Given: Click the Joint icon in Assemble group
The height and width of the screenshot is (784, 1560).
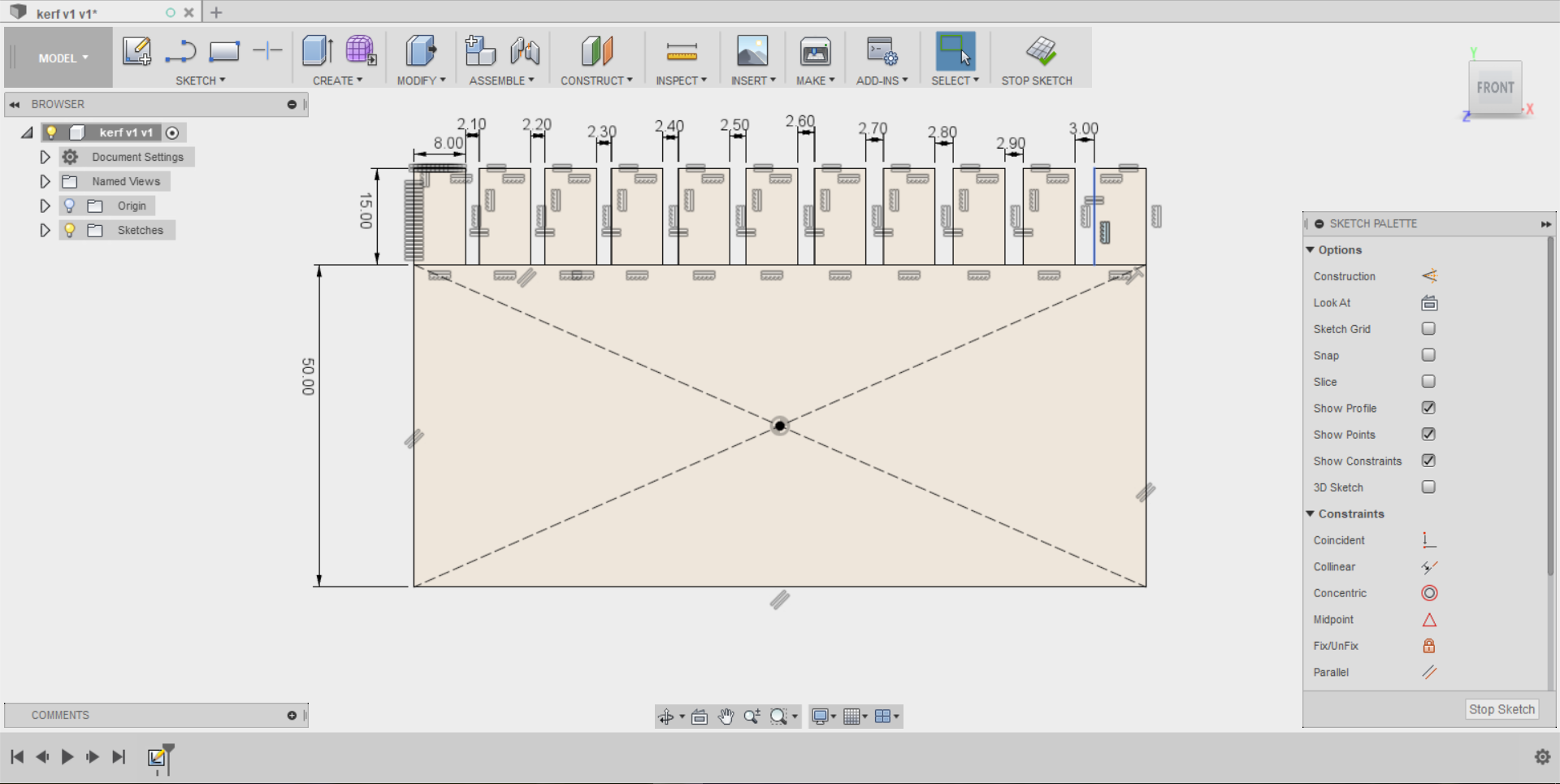Looking at the screenshot, I should tap(525, 51).
